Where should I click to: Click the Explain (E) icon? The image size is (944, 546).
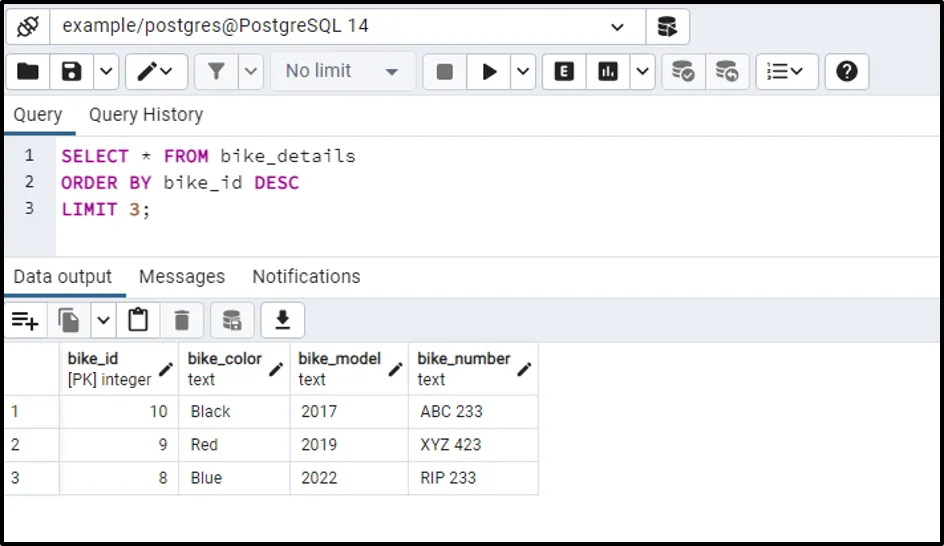pos(564,71)
